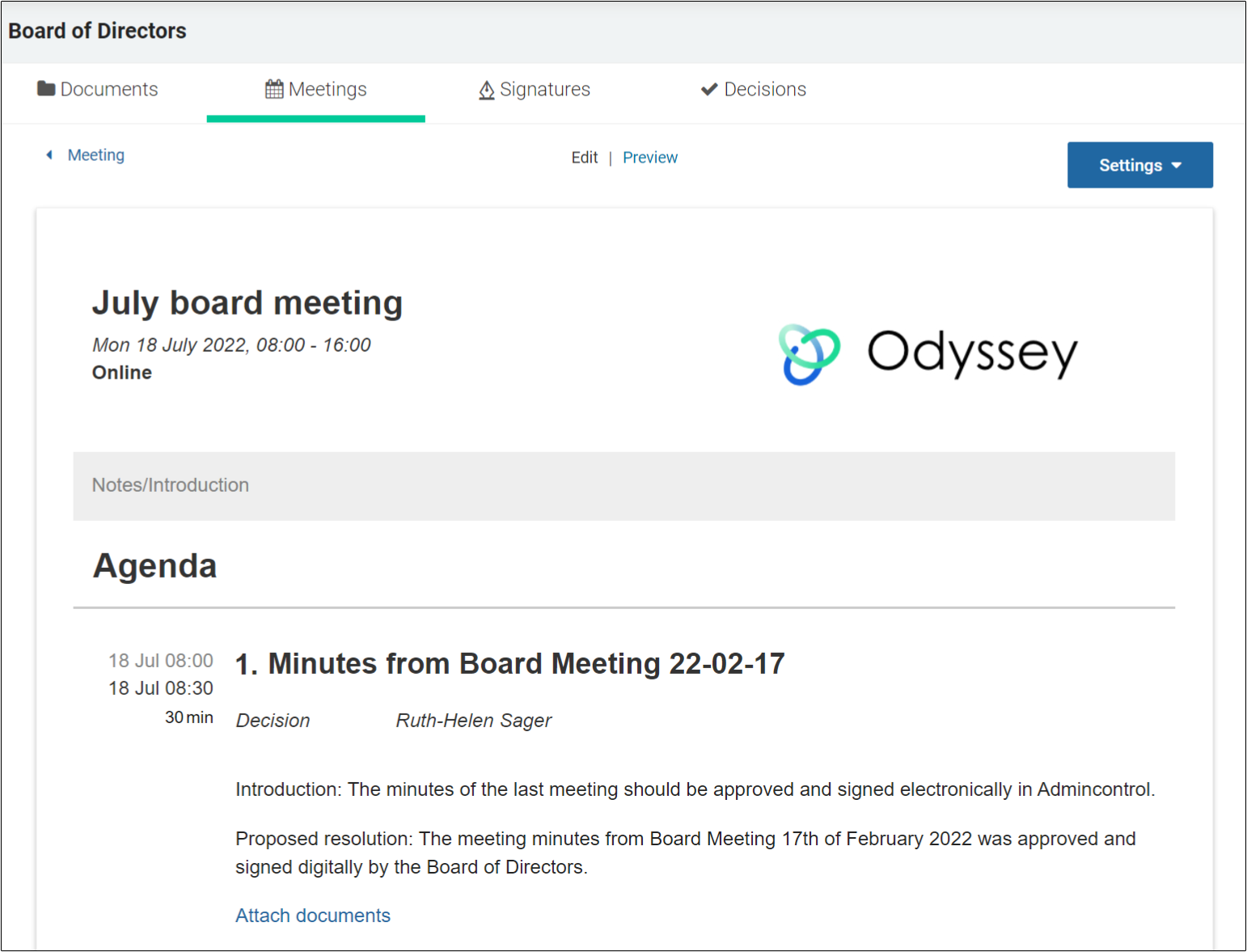Click the Documents folder icon
The image size is (1247, 952).
click(46, 88)
